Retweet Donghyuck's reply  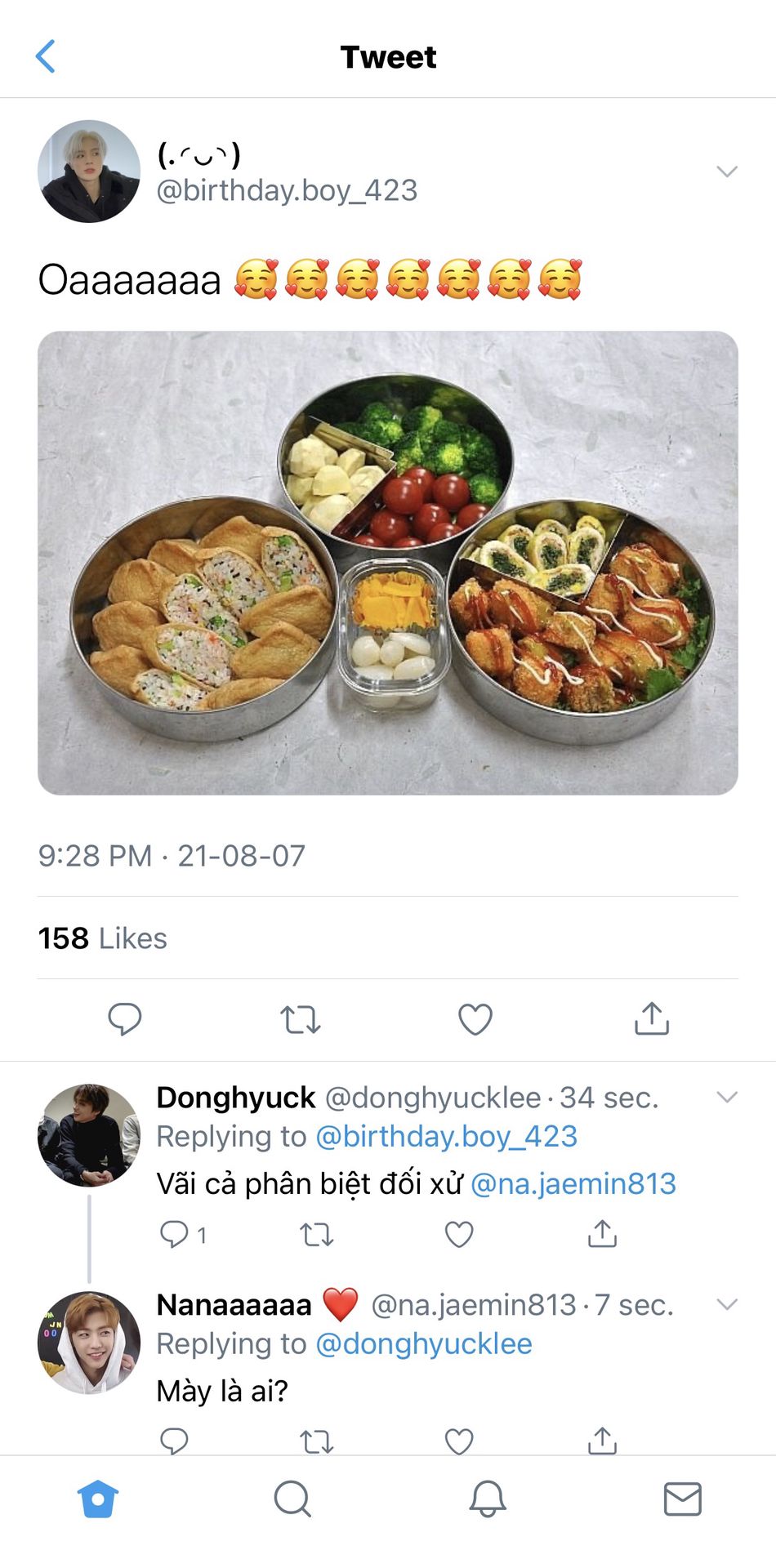coord(316,1234)
